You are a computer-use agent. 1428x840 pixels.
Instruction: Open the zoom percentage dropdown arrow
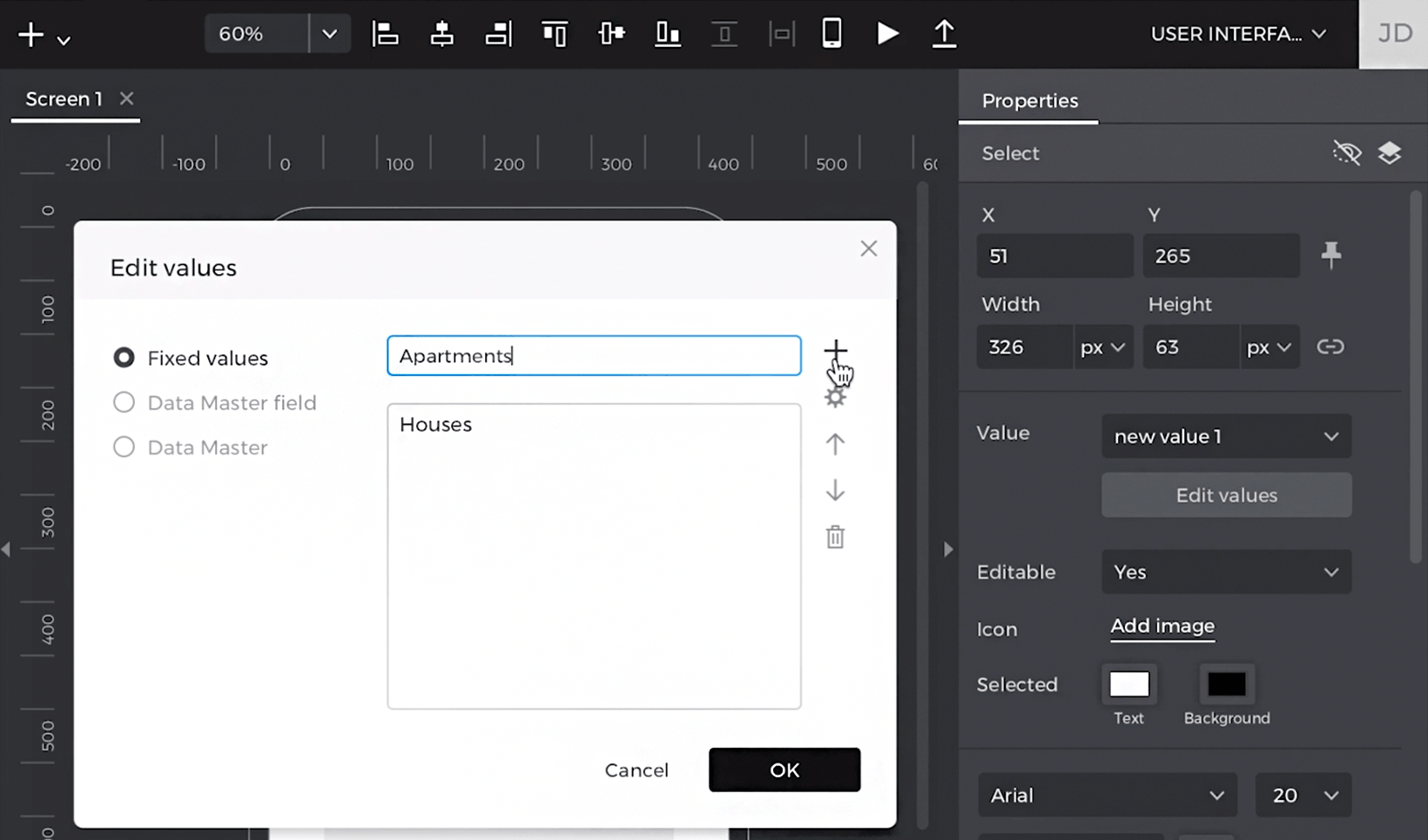pos(330,34)
